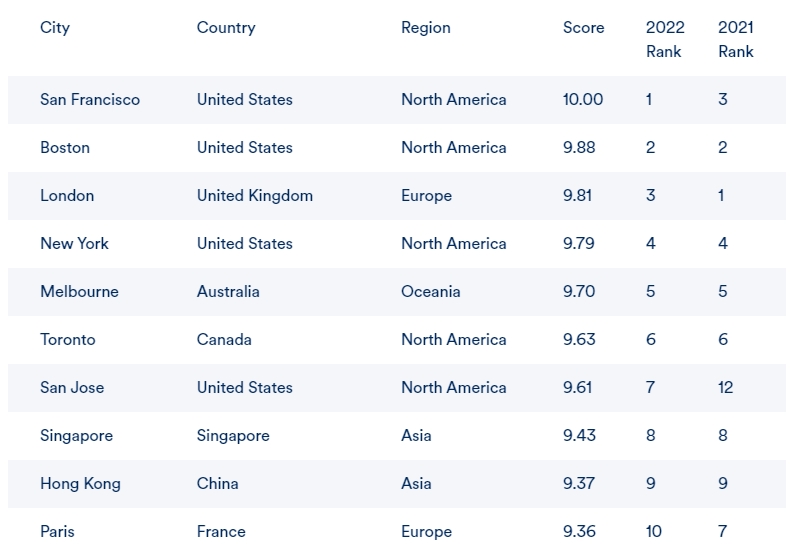The image size is (793, 552).
Task: Select the San Jose city cell
Action: coord(72,388)
